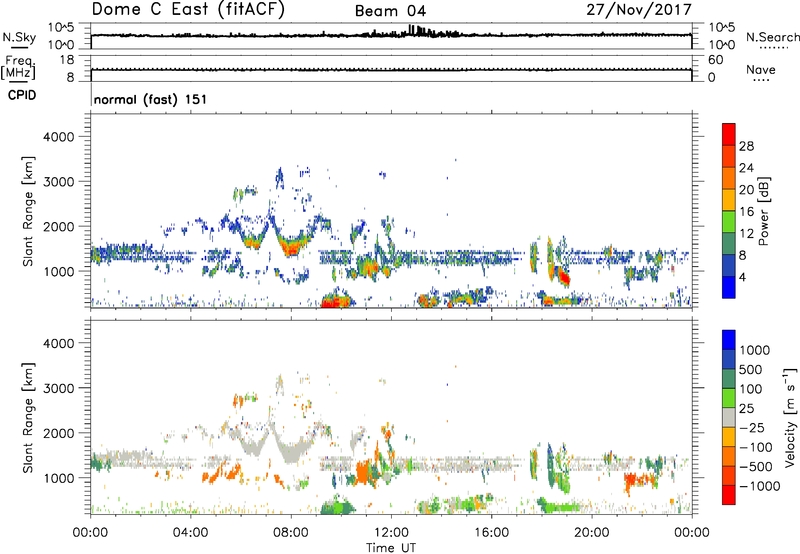Click the 'Nave' legend label
The image size is (800, 554).
tap(760, 69)
